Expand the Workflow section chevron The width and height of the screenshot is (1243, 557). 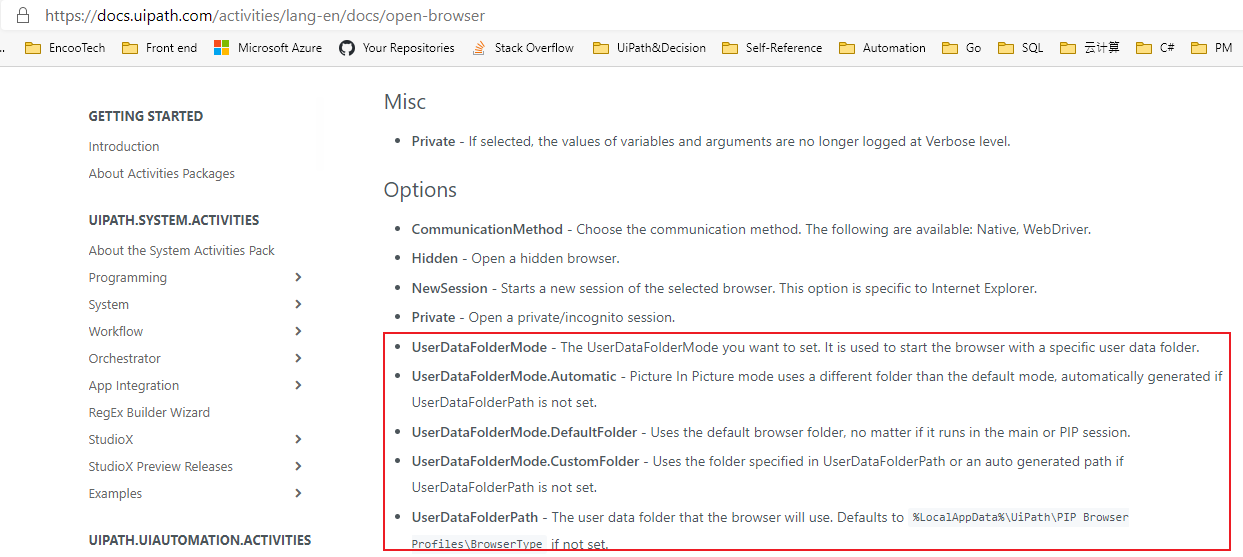click(298, 331)
